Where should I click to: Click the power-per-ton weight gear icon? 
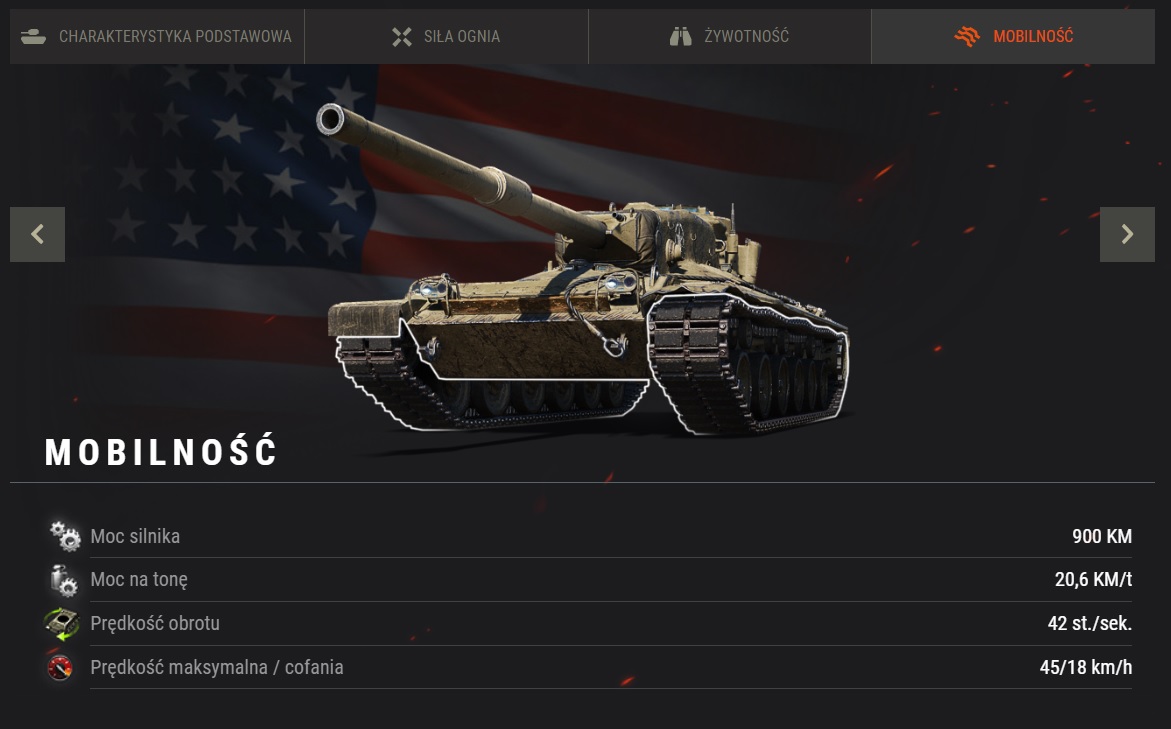(63, 580)
